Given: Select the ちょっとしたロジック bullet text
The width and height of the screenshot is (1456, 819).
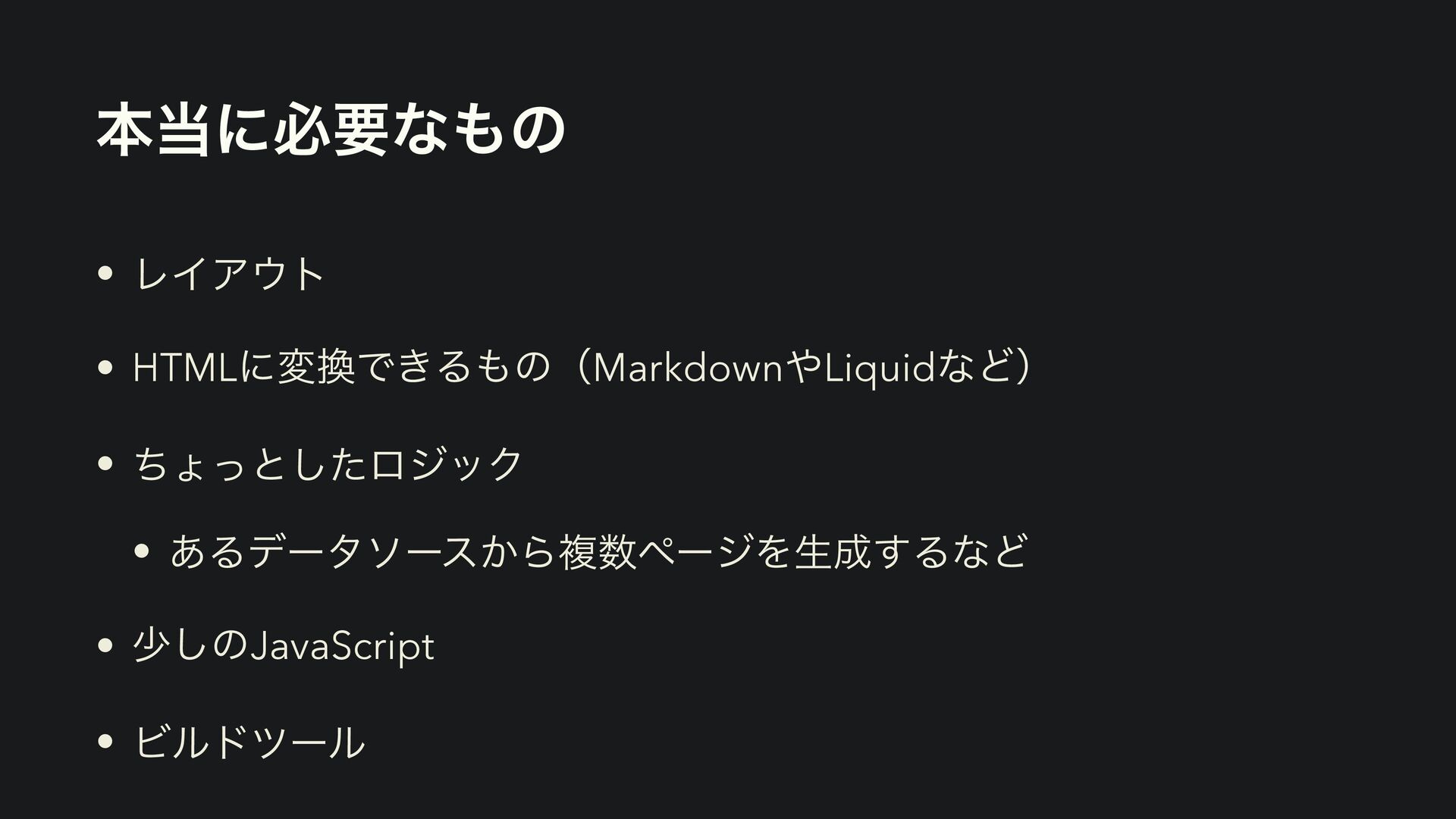Looking at the screenshot, I should [328, 463].
